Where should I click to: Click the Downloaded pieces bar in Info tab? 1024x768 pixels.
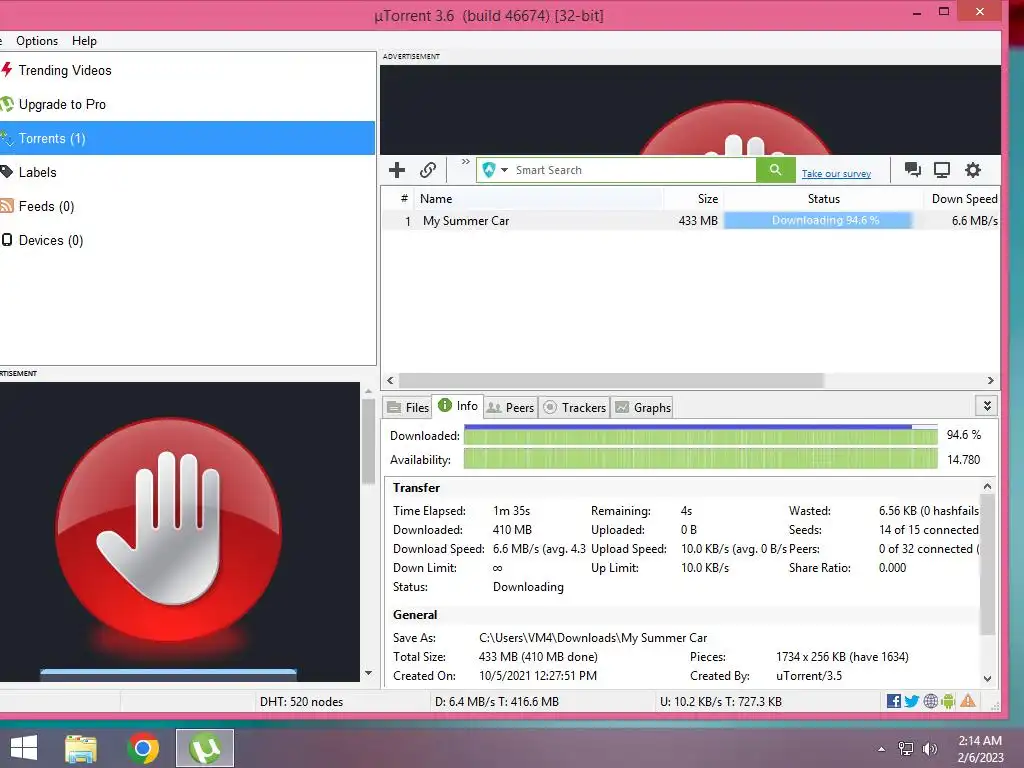click(701, 435)
